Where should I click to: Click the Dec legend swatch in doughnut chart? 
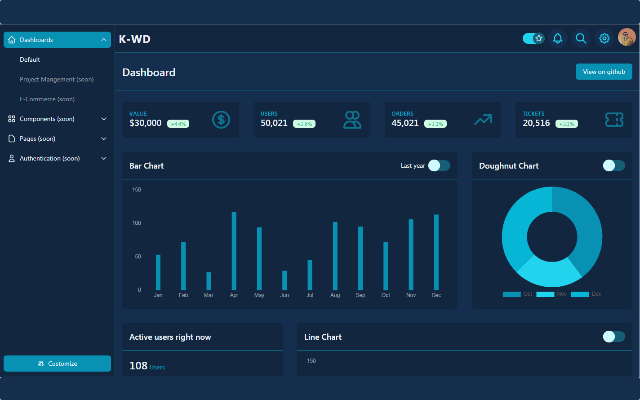(x=580, y=294)
